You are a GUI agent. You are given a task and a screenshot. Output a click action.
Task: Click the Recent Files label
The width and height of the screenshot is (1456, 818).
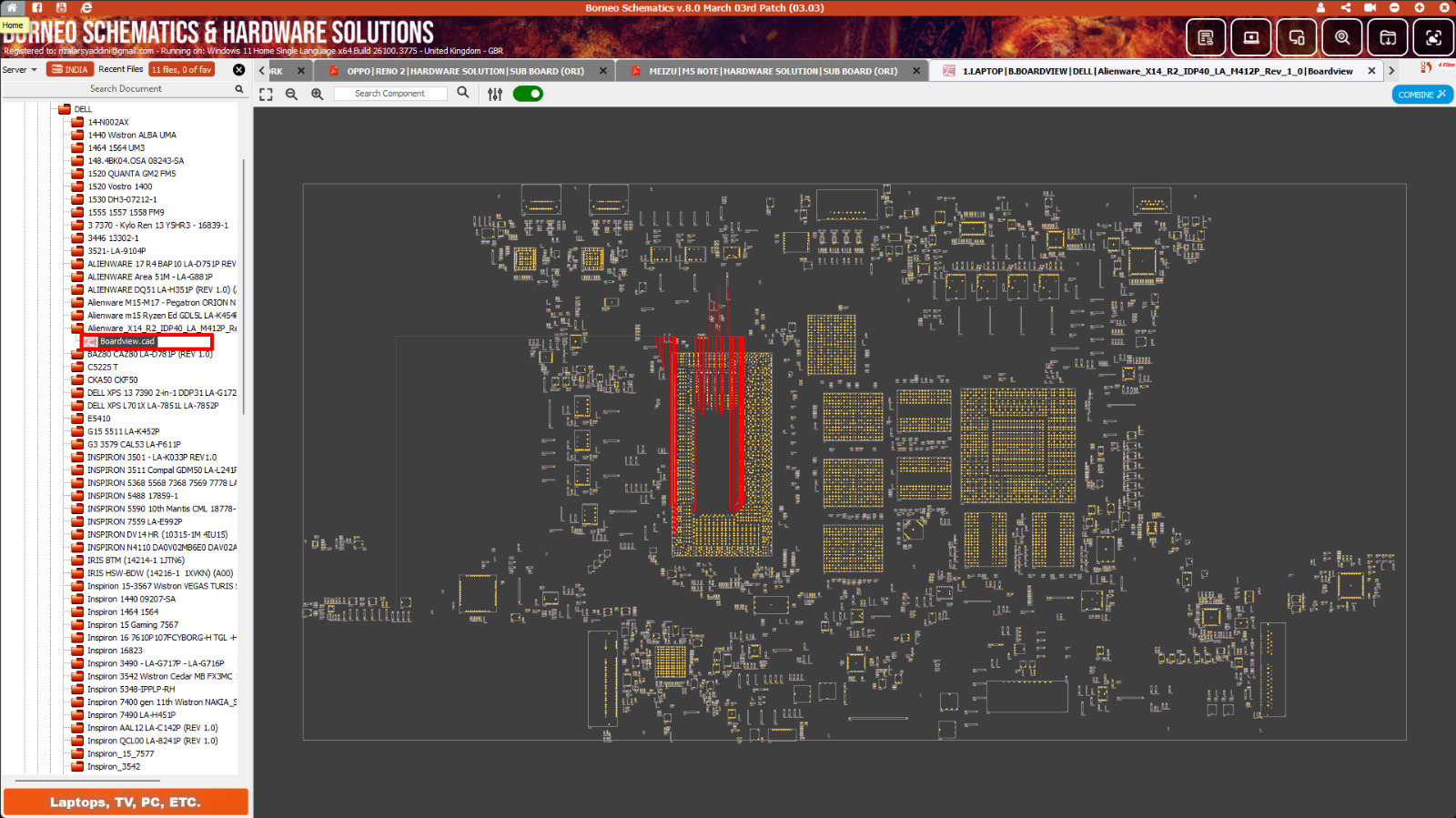(x=120, y=69)
